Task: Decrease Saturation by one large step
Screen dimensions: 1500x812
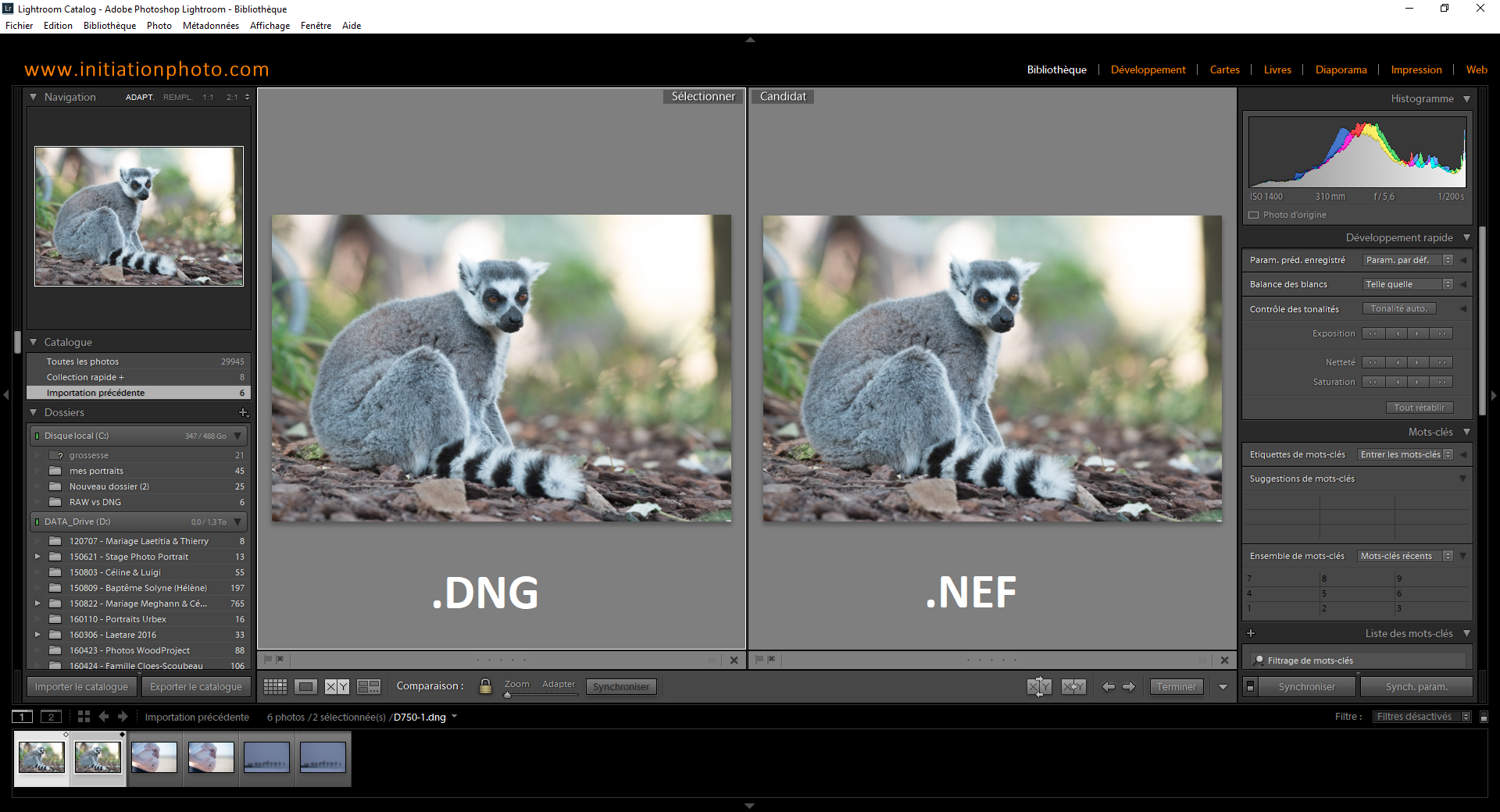Action: [x=1373, y=382]
